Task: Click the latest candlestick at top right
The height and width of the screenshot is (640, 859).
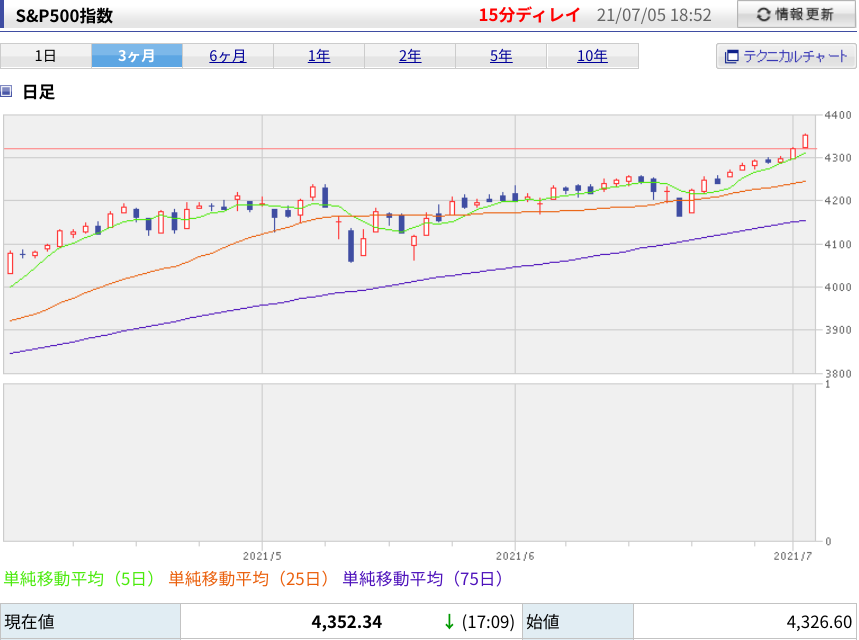Action: [x=805, y=141]
